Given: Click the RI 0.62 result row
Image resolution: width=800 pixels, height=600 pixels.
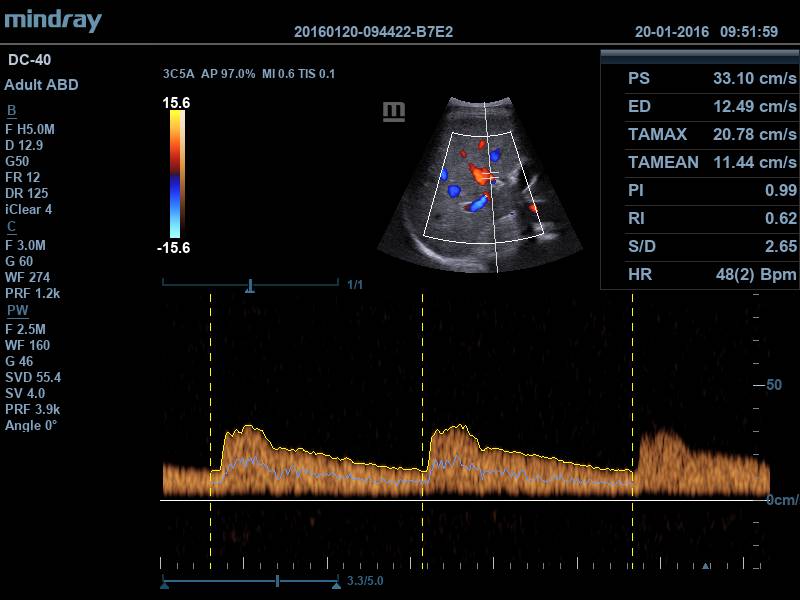Looking at the screenshot, I should (x=700, y=218).
